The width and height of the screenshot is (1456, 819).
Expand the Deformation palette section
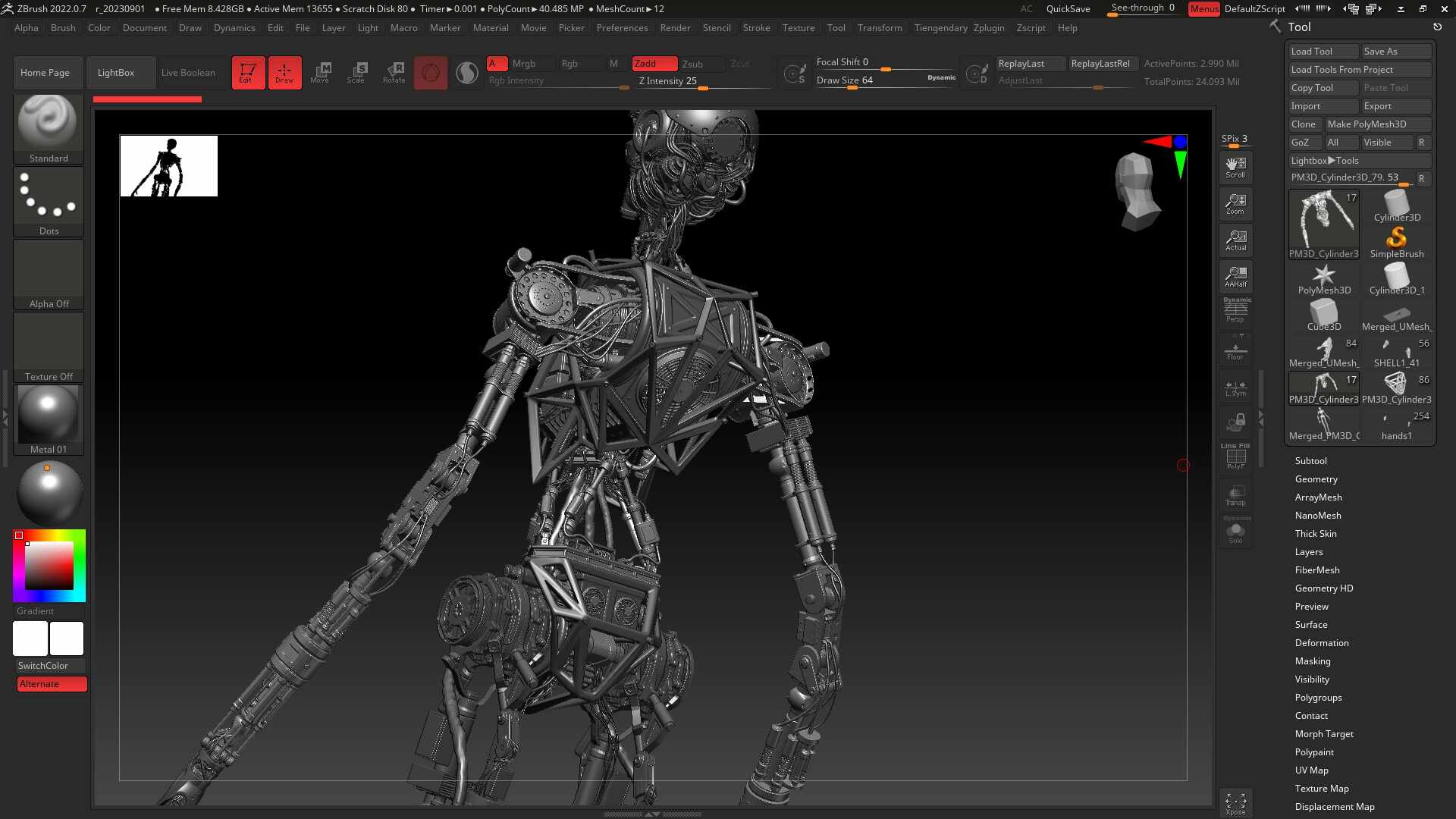pyautogui.click(x=1321, y=643)
